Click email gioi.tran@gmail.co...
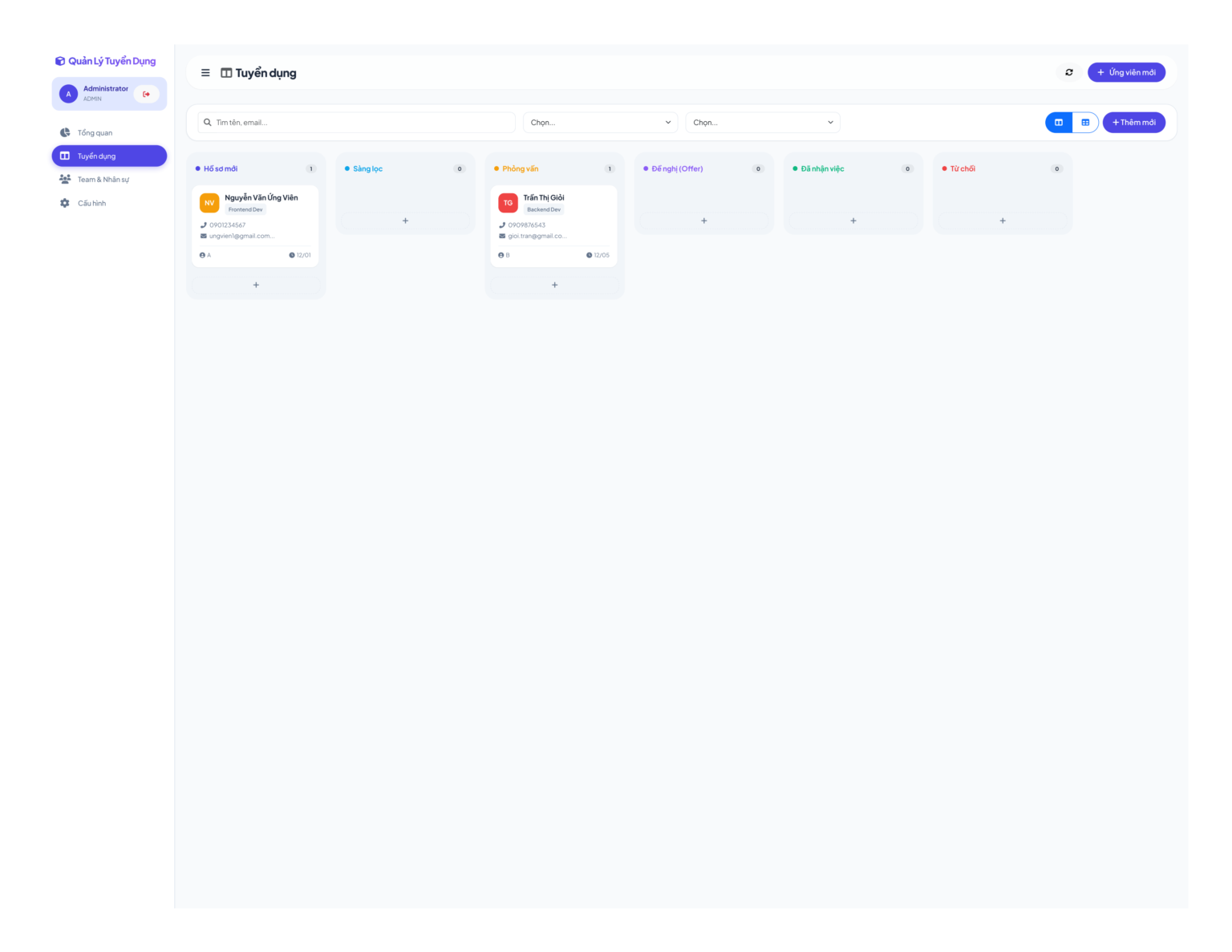Image resolution: width=1232 pixels, height=952 pixels. pyautogui.click(x=537, y=236)
